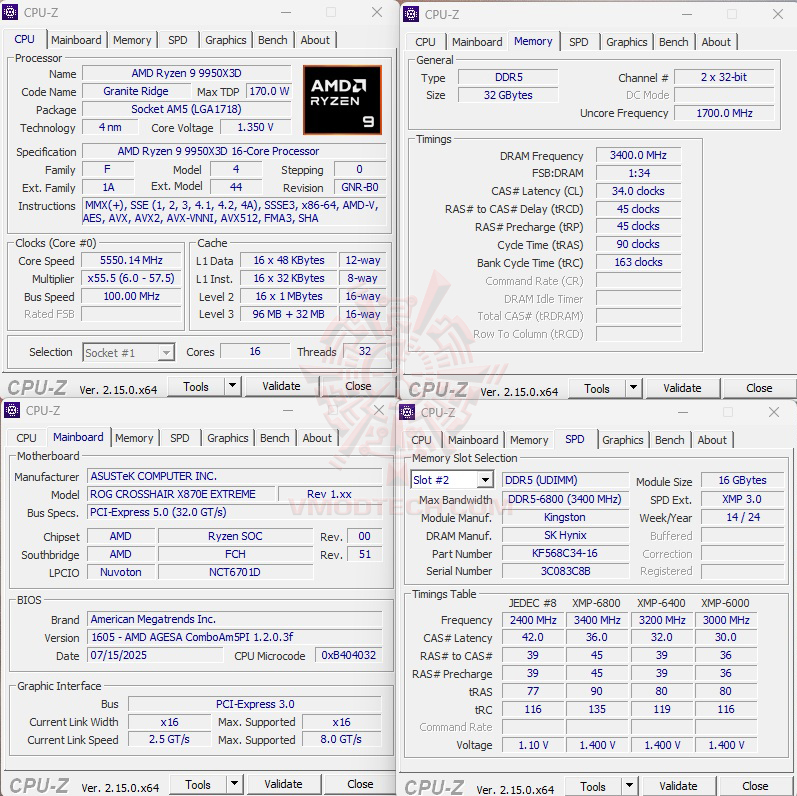Image resolution: width=797 pixels, height=796 pixels.
Task: Expand the Socket #1 selection dropdown
Action: (166, 352)
